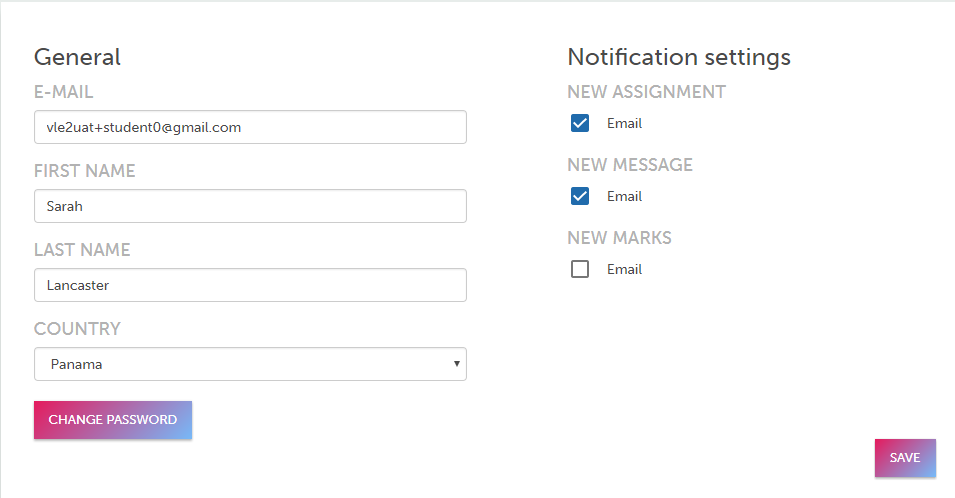This screenshot has width=955, height=498.
Task: Click the FIRST NAME field label
Action: tap(84, 171)
